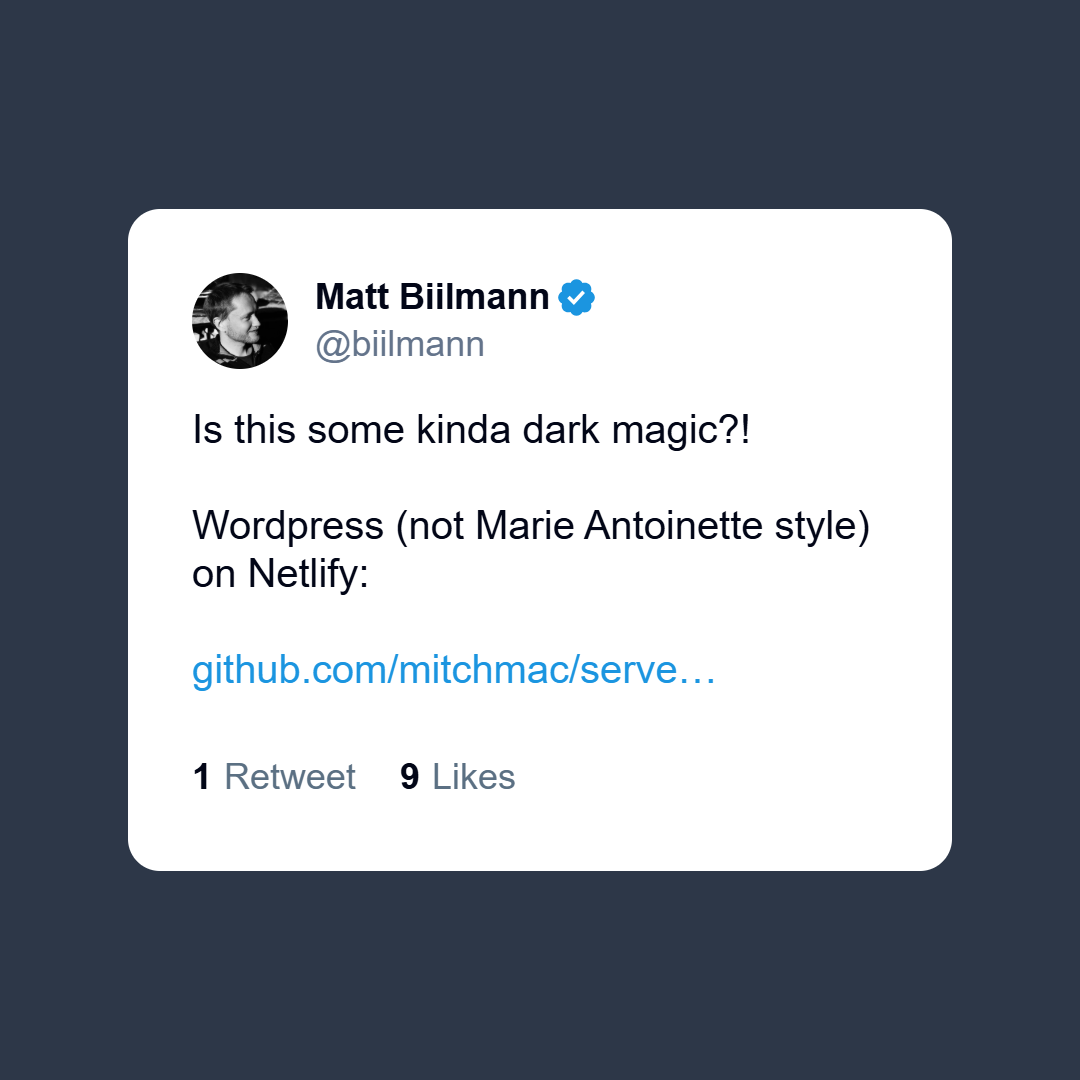The width and height of the screenshot is (1080, 1080).
Task: Select the likes count number 9
Action: pyautogui.click(x=410, y=777)
